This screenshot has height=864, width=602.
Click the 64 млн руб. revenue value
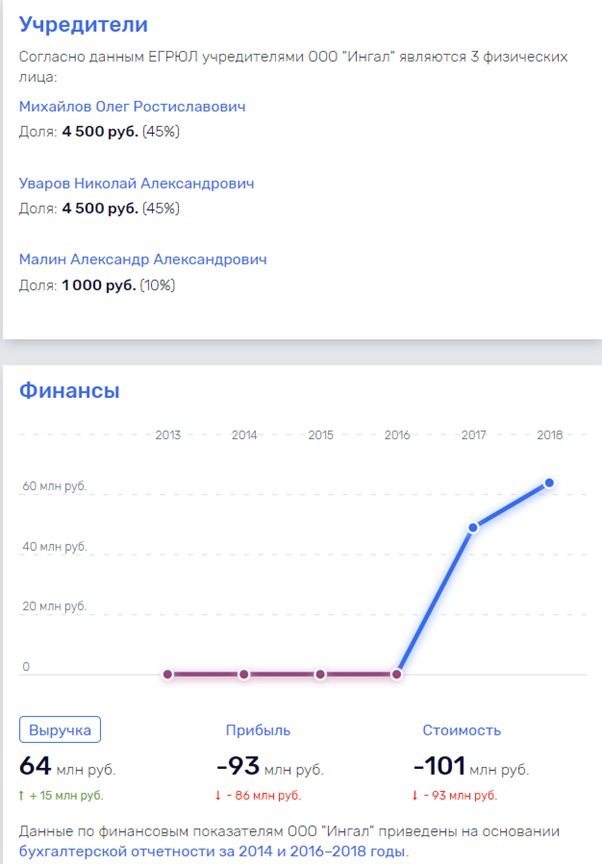tap(67, 766)
